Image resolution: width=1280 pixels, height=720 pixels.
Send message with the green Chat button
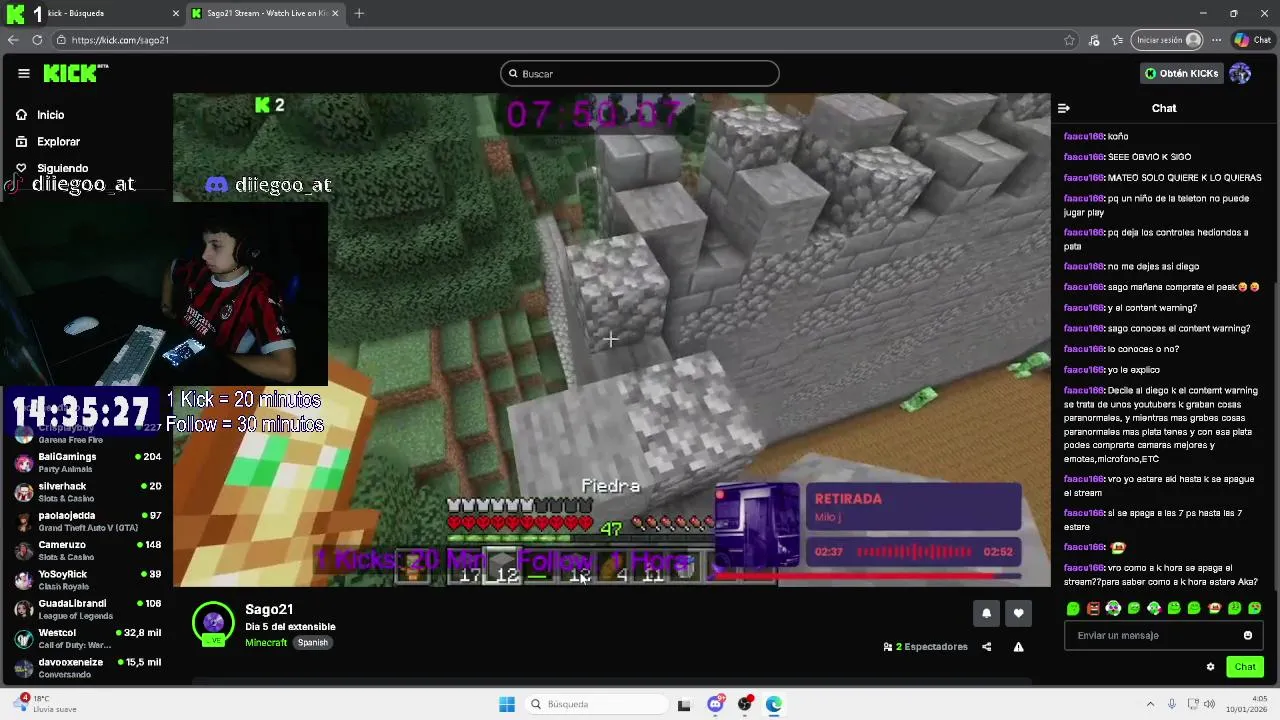pyautogui.click(x=1245, y=667)
